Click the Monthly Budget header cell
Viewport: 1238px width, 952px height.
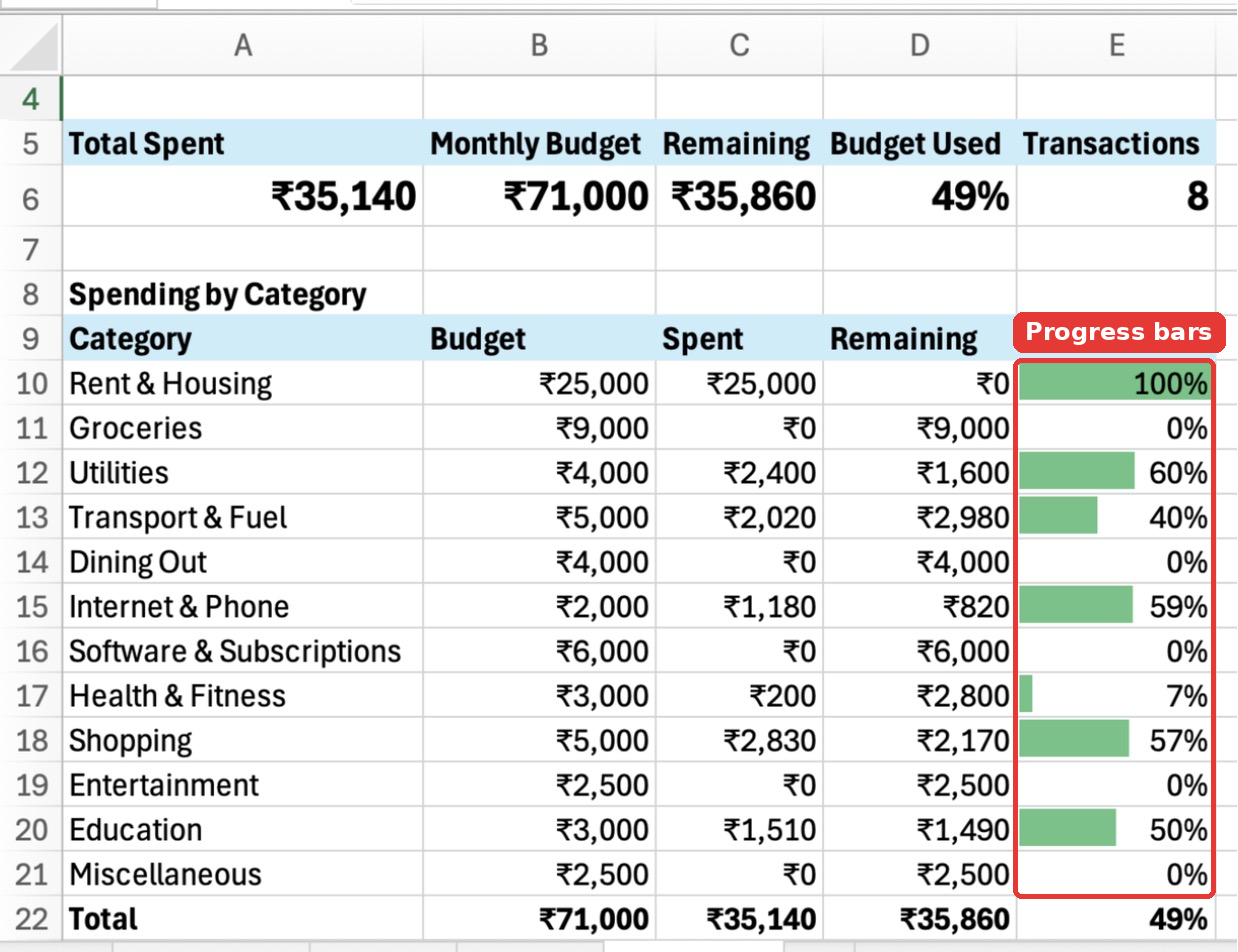point(540,143)
